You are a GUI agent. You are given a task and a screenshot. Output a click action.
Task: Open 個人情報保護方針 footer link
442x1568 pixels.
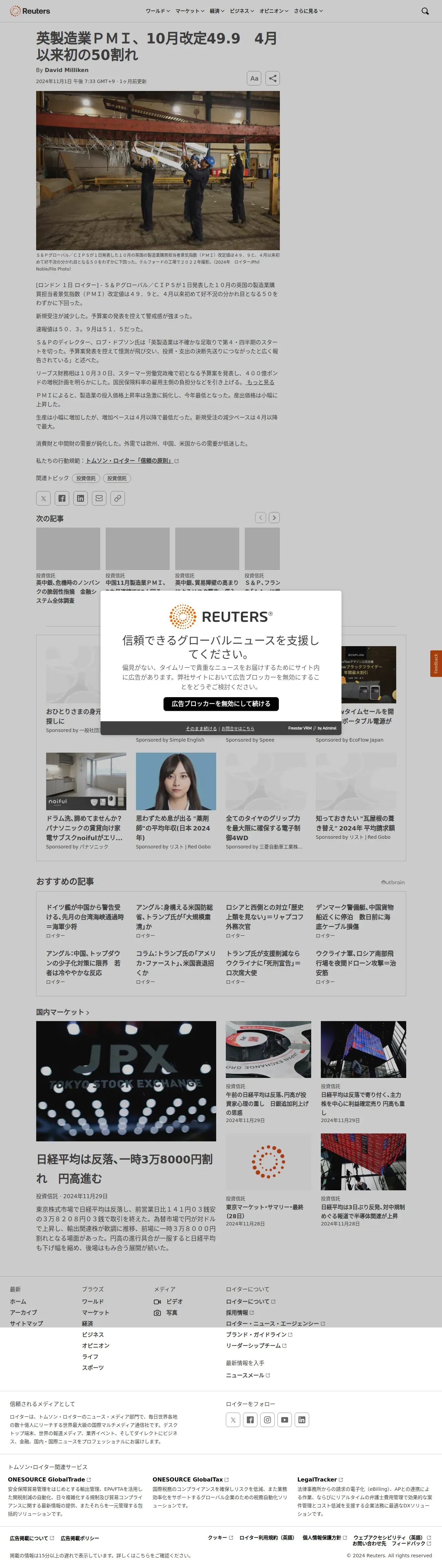[324, 1538]
